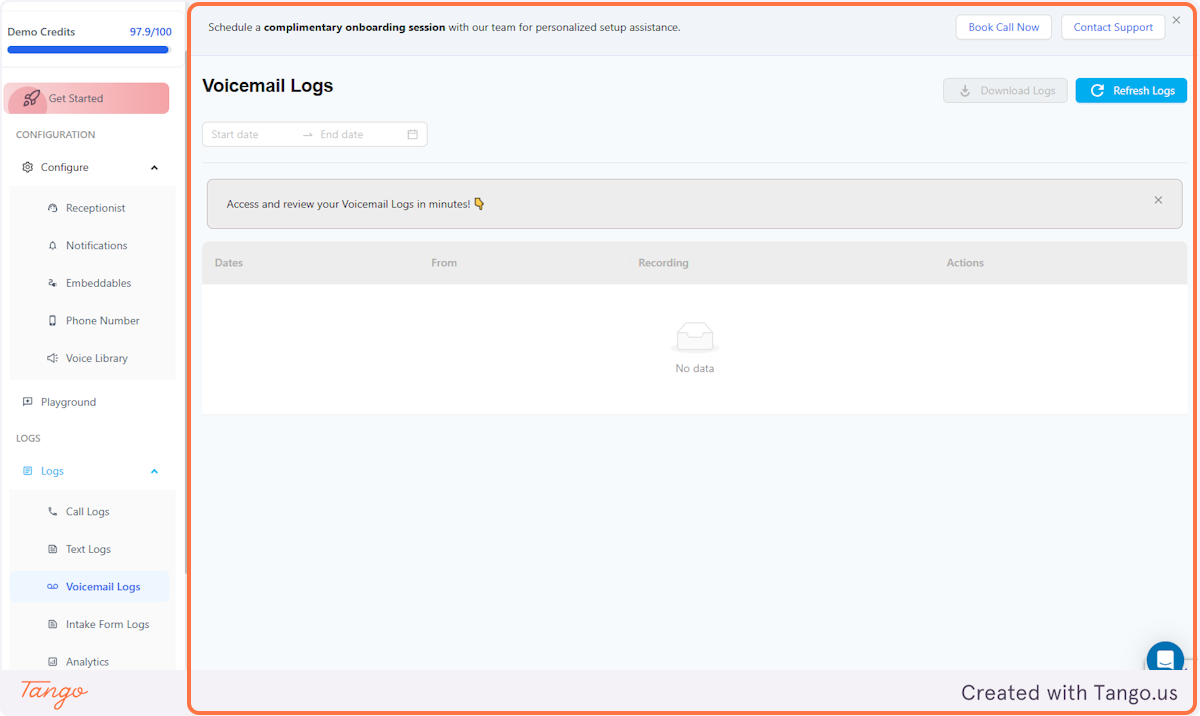The width and height of the screenshot is (1200, 716).
Task: Switch to Text Logs
Action: (x=89, y=549)
